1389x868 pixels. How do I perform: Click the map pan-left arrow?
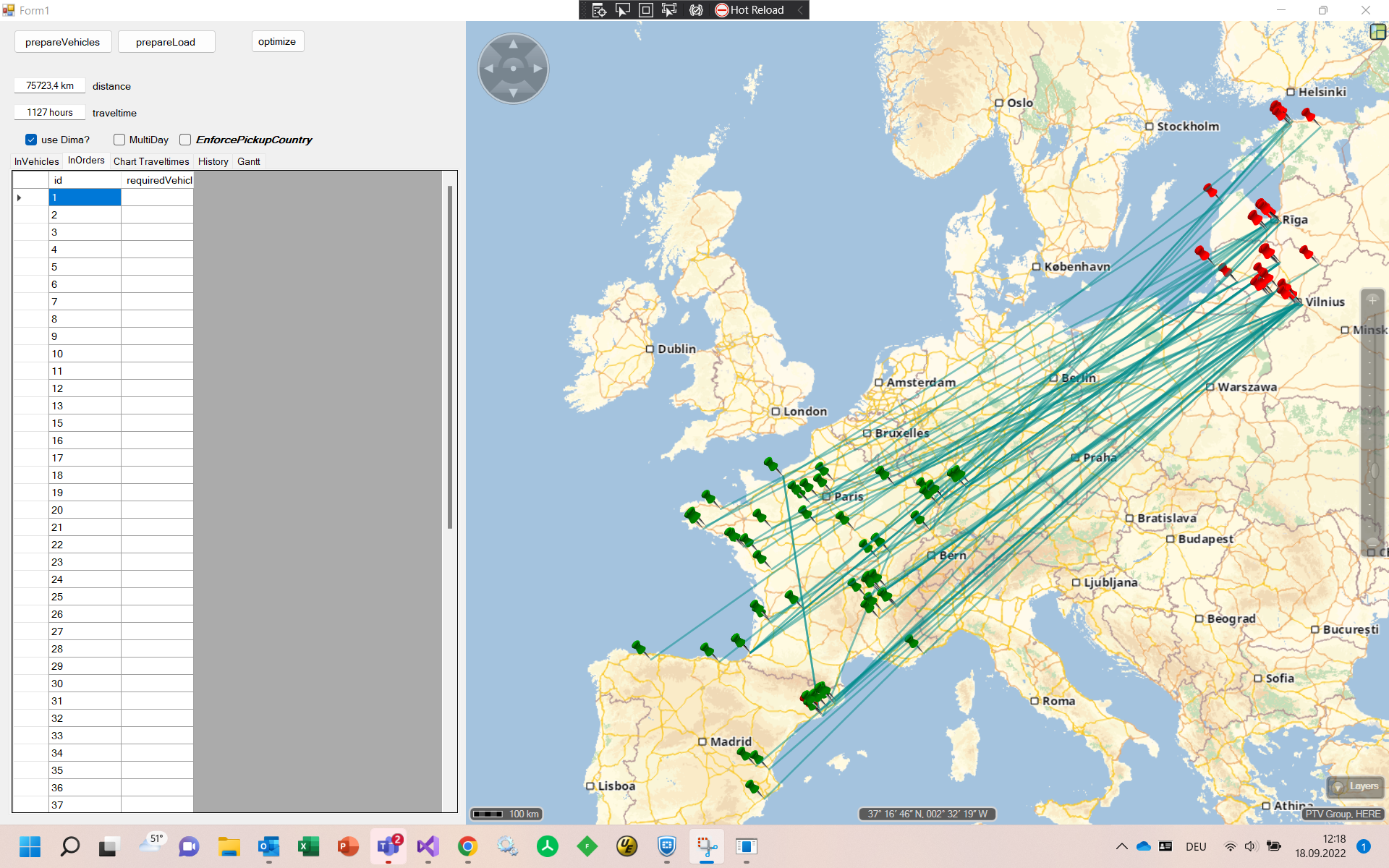click(x=489, y=69)
